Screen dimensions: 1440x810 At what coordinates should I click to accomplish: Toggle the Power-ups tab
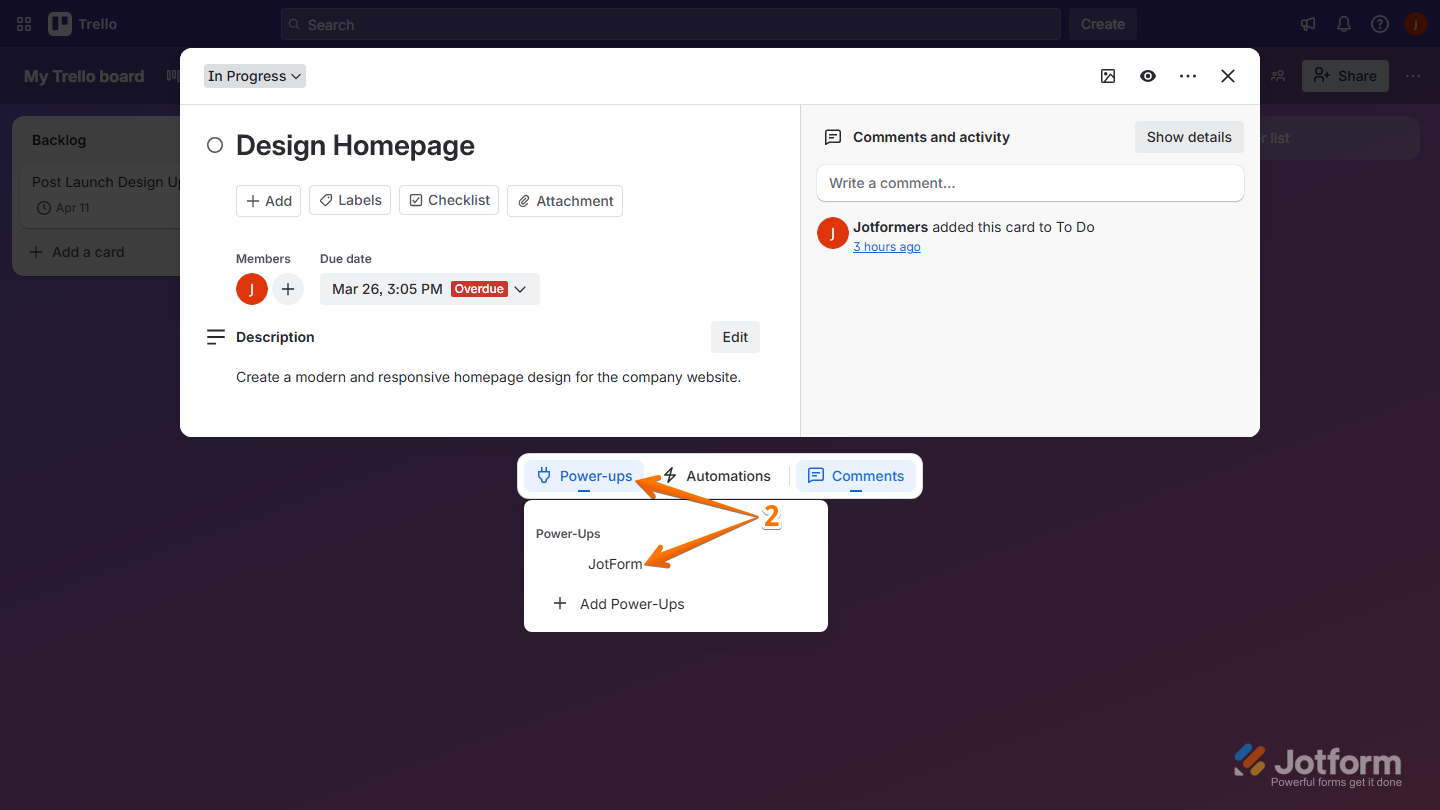[585, 476]
